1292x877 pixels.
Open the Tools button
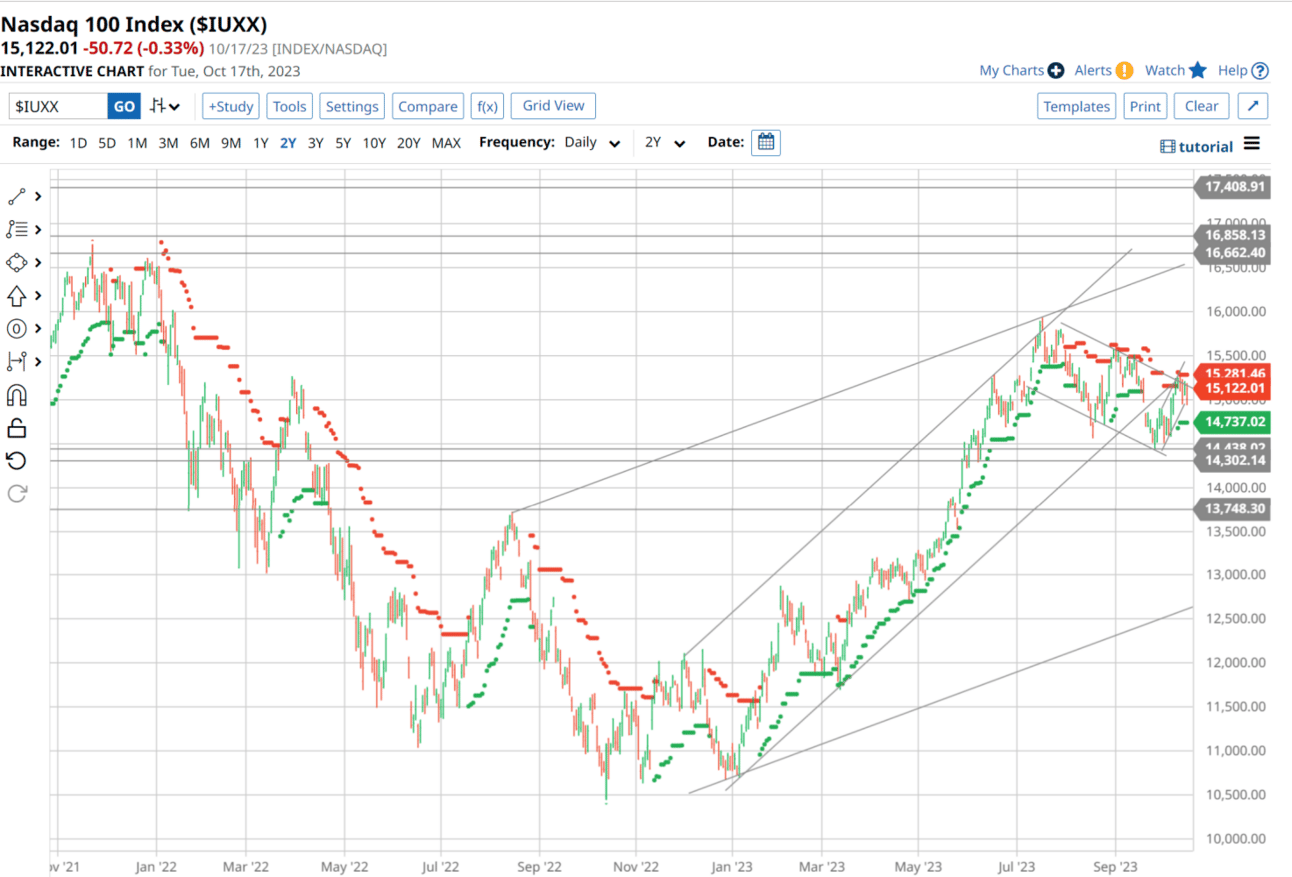(290, 106)
